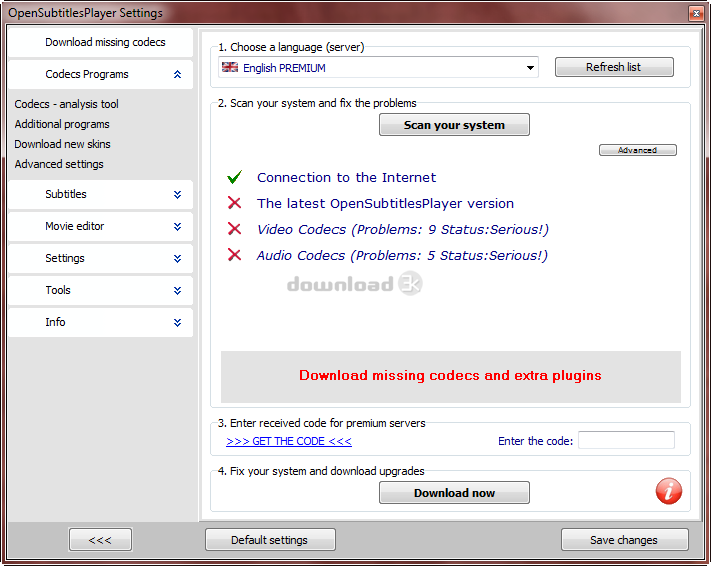Expand the Subtitles section chevron
This screenshot has height=566, width=711.
(x=177, y=195)
